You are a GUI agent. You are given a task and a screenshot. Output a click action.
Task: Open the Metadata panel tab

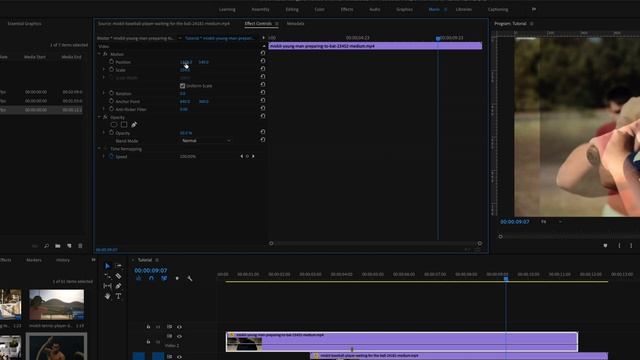295,24
